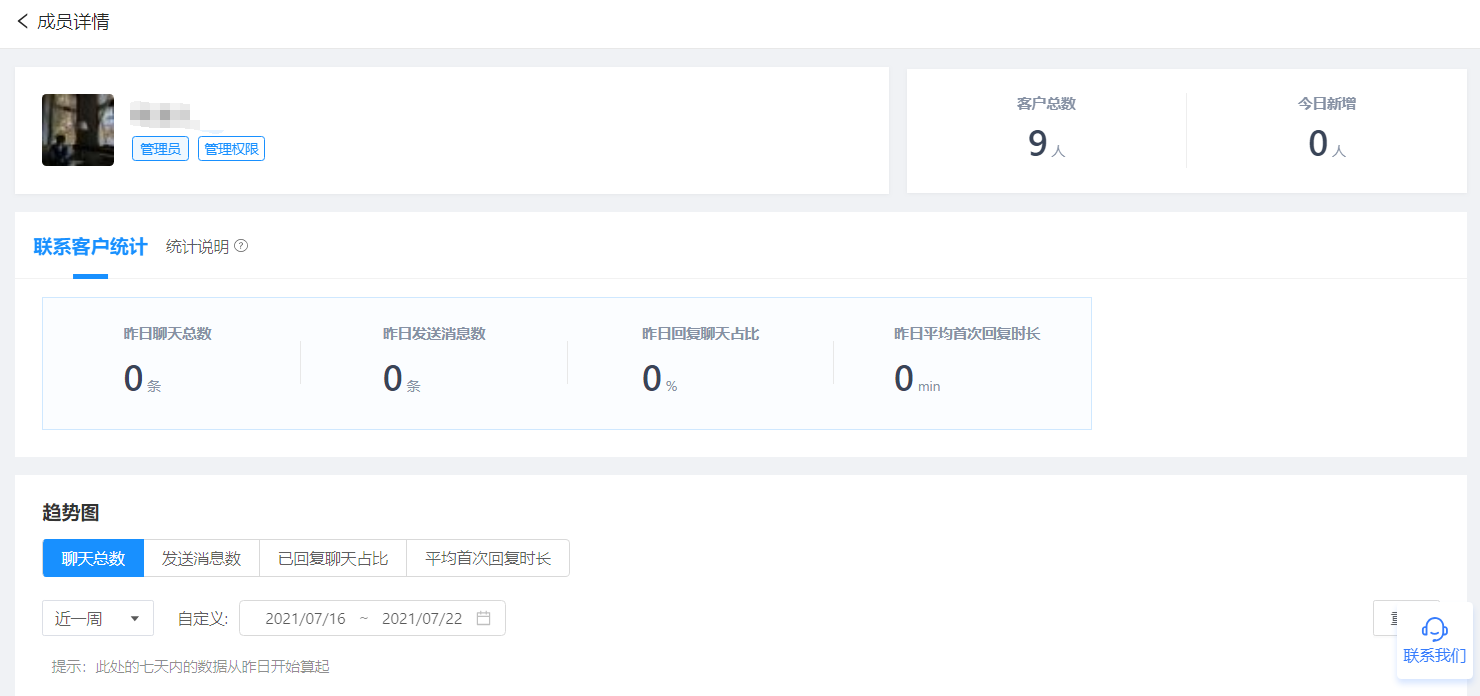Go back using the 成员详情 arrow

tap(22, 21)
